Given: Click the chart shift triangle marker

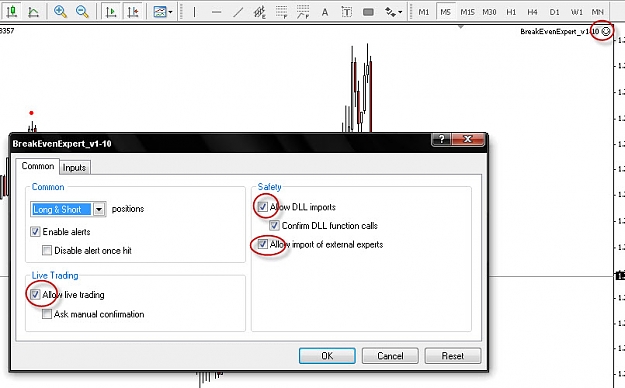Looking at the screenshot, I should 461,27.
